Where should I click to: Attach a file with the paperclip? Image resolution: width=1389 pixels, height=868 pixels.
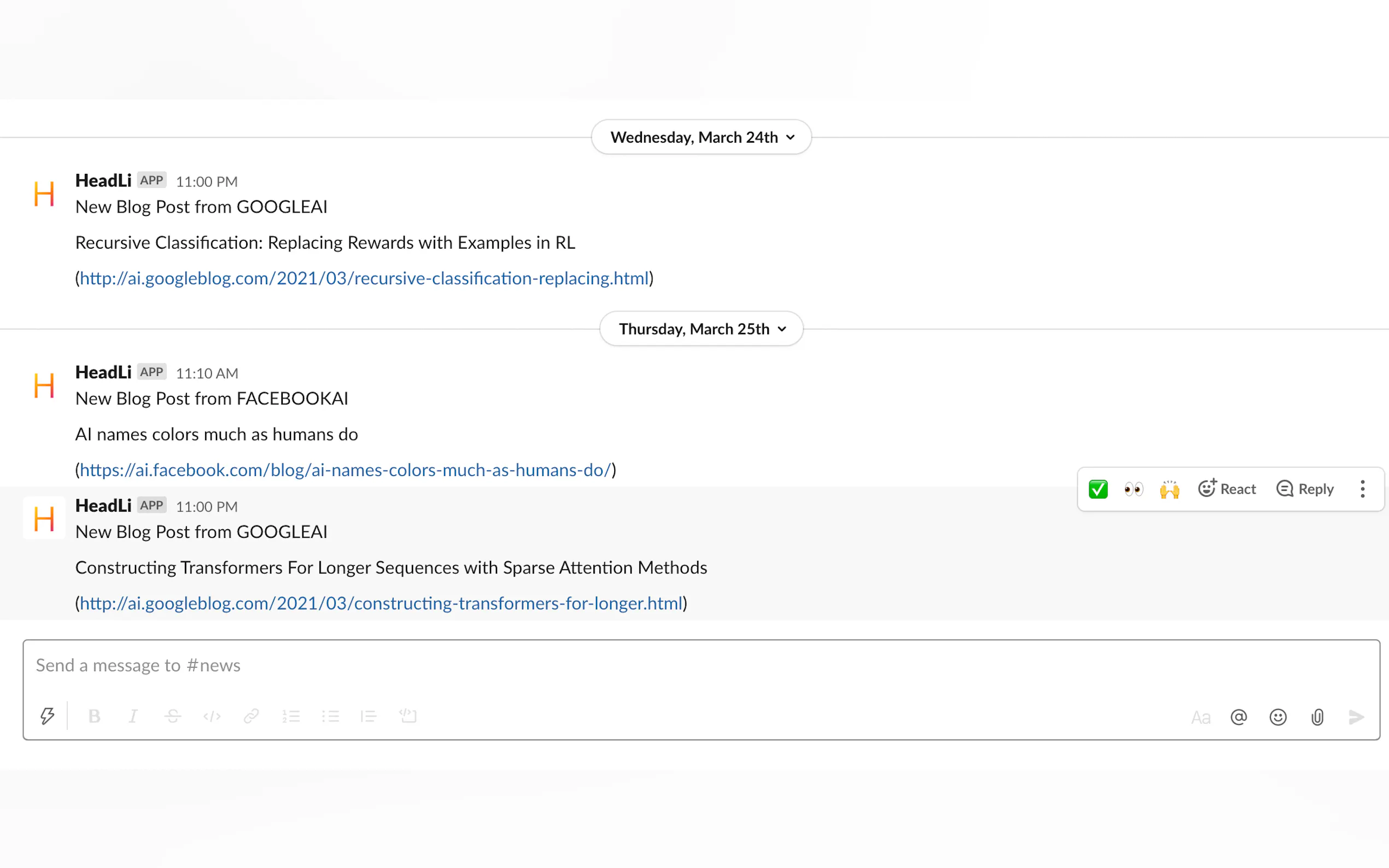[1317, 717]
